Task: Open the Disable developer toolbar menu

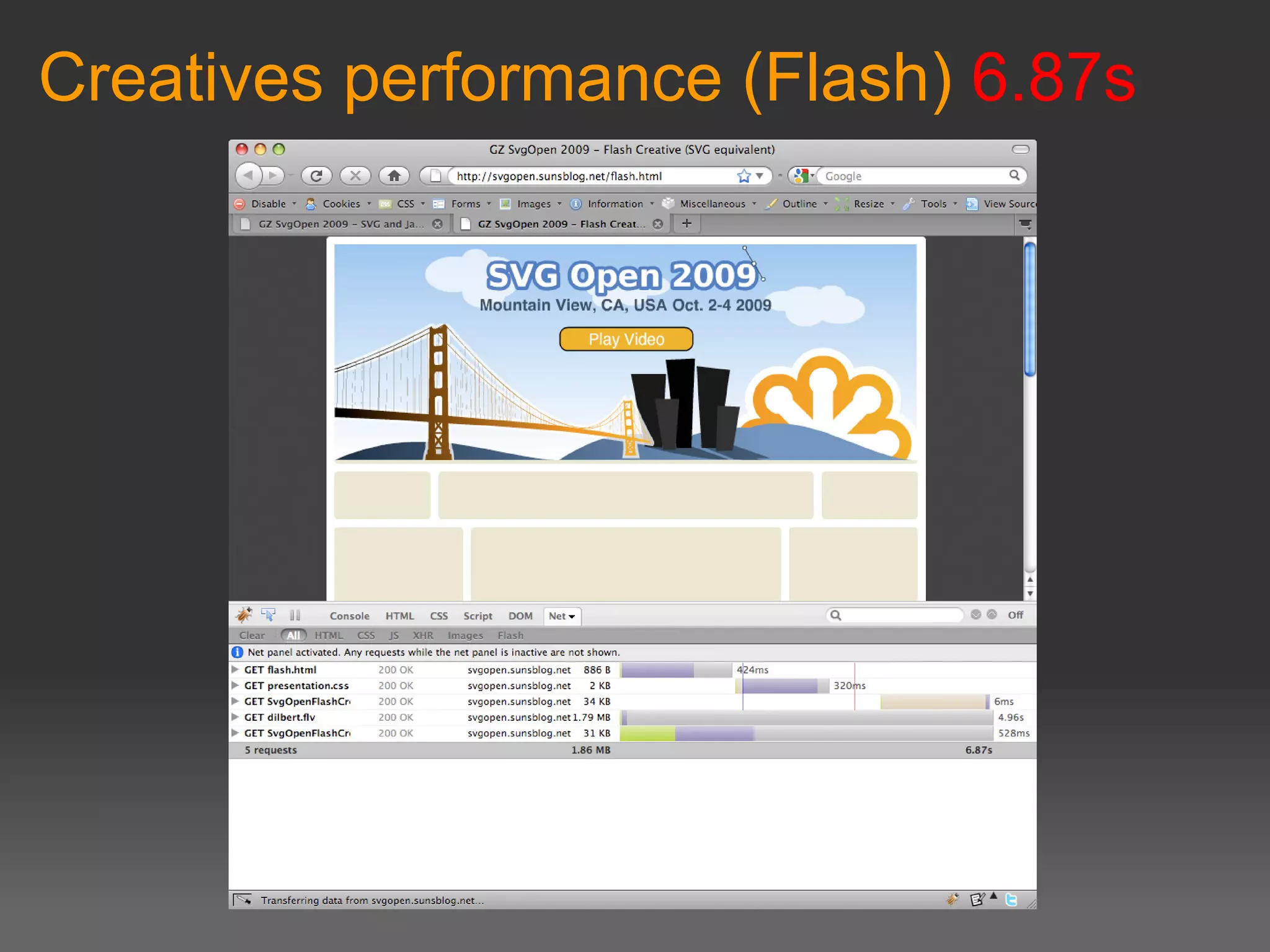Action: pyautogui.click(x=266, y=204)
